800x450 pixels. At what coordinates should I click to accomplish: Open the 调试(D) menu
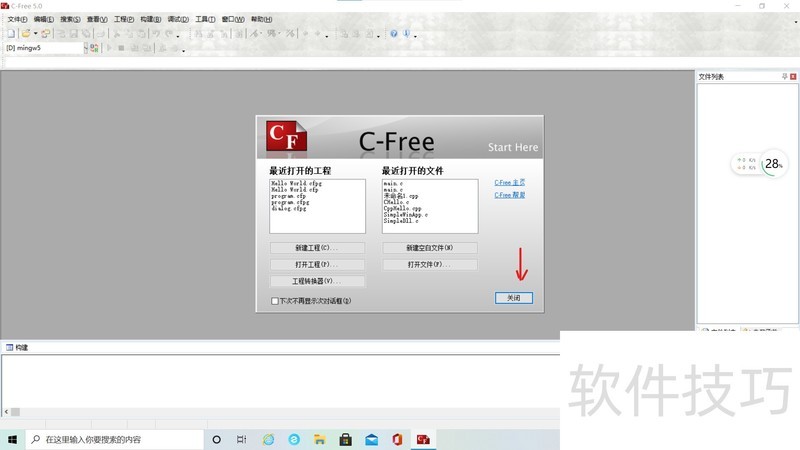[x=178, y=19]
